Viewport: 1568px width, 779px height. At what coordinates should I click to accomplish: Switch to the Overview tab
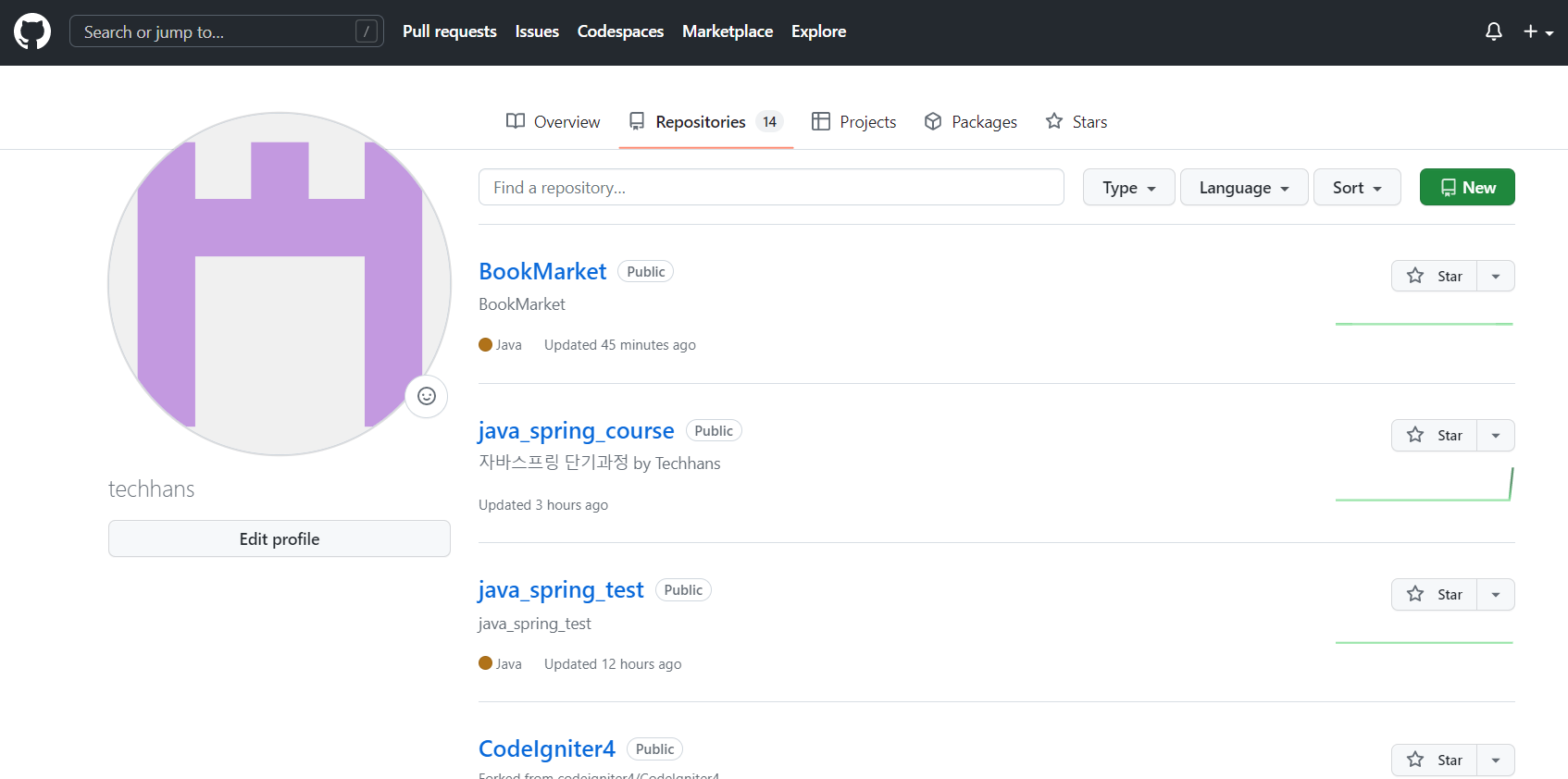pyautogui.click(x=553, y=121)
